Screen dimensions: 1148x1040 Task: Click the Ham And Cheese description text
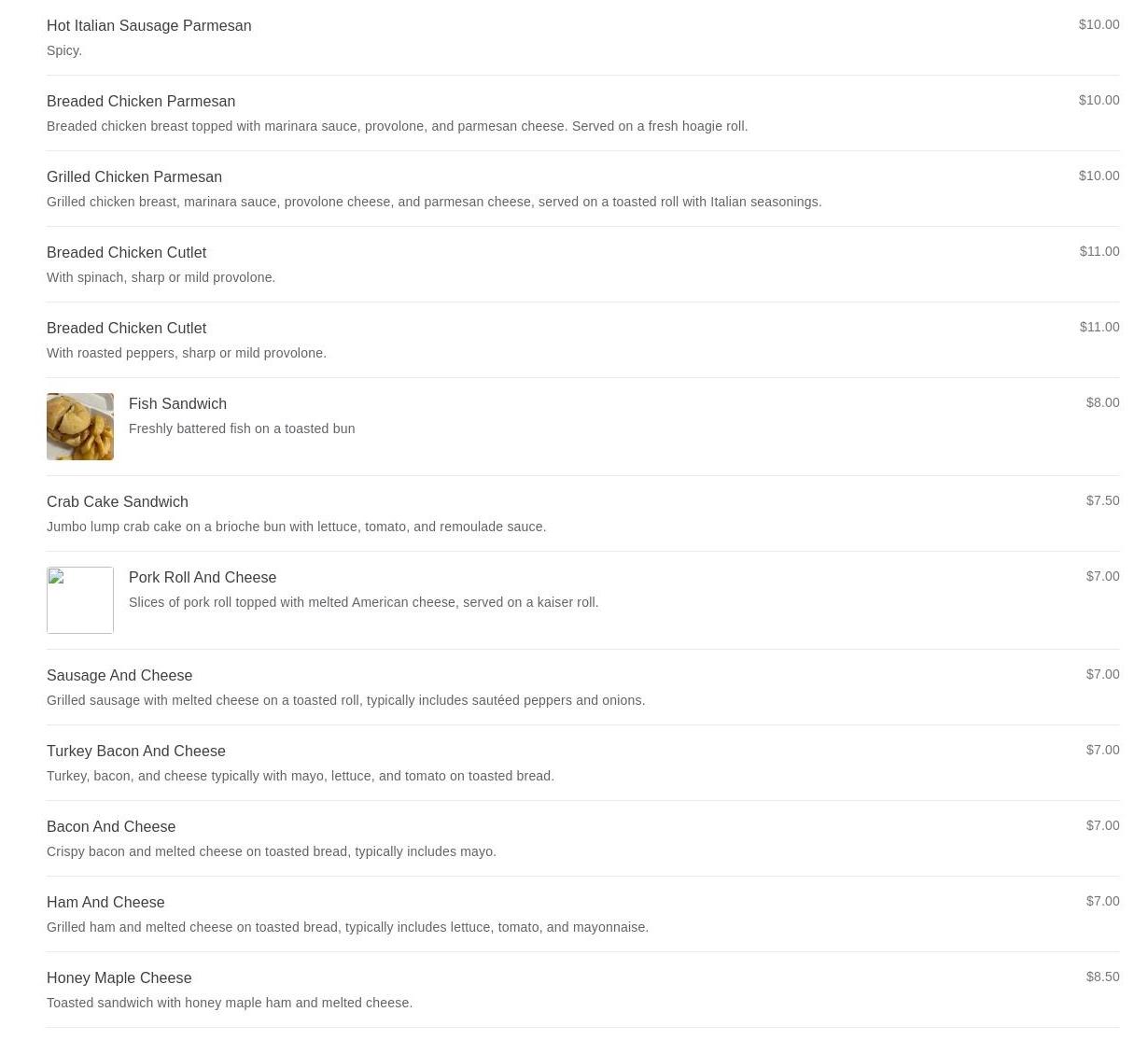(x=347, y=927)
